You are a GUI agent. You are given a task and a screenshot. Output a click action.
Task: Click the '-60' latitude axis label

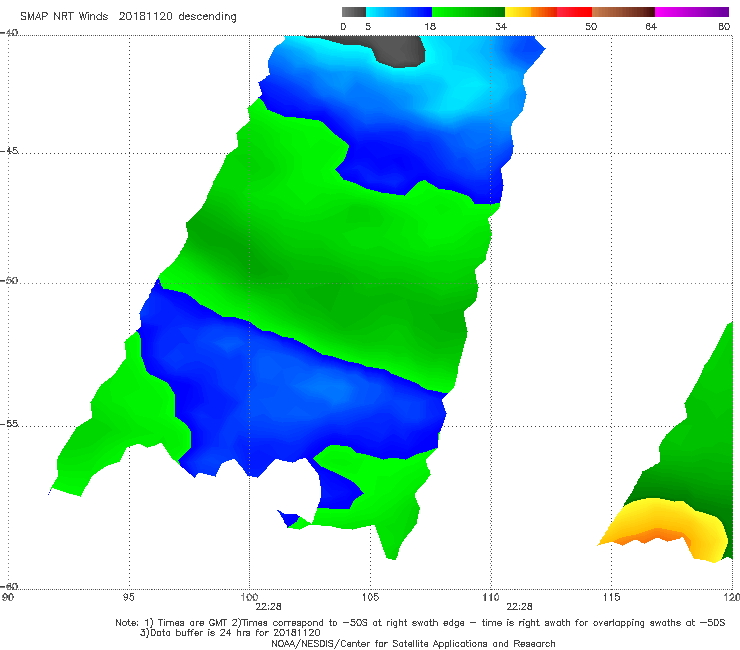tap(9, 586)
